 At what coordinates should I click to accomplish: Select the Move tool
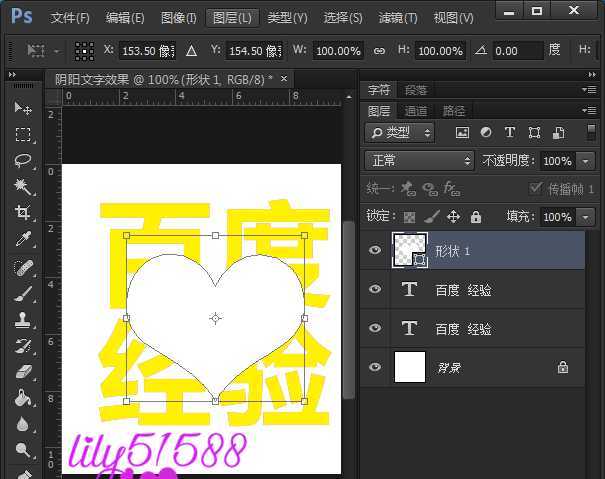pyautogui.click(x=23, y=108)
